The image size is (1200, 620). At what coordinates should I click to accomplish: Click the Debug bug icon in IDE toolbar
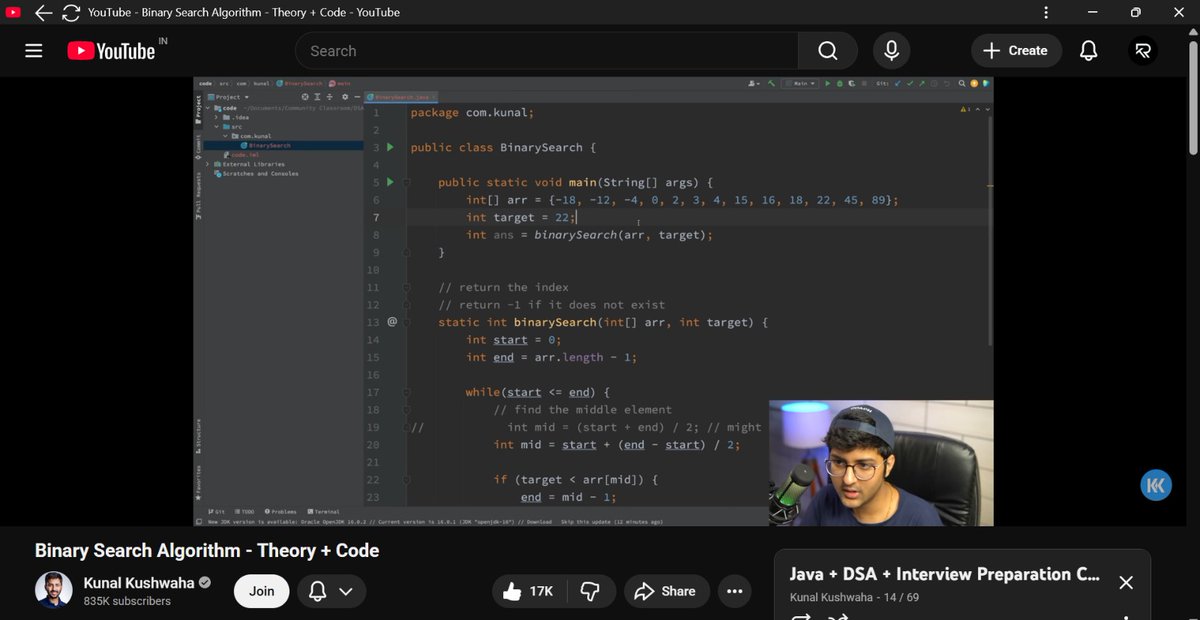(840, 84)
